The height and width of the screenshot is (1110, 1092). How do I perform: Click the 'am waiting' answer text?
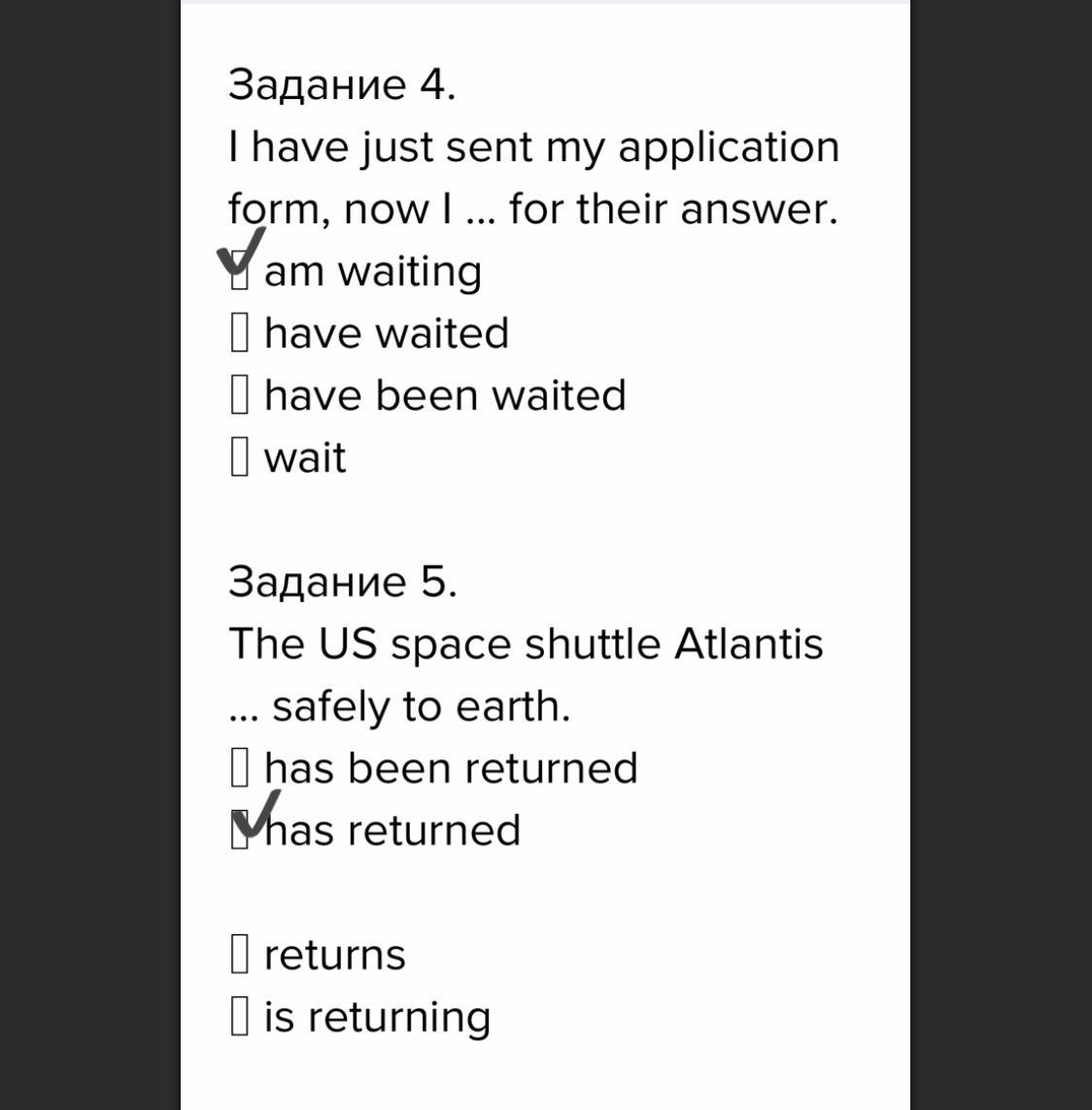click(373, 273)
